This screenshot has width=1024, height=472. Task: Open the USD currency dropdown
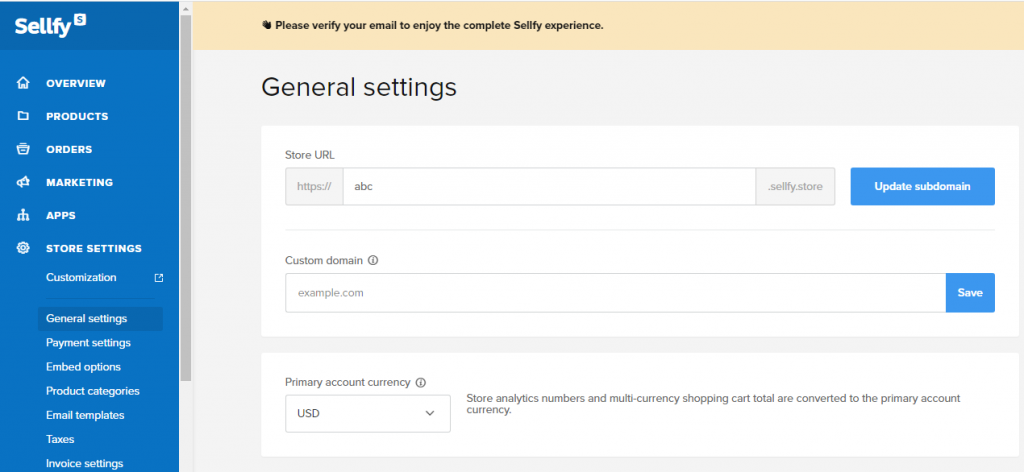pyautogui.click(x=368, y=413)
